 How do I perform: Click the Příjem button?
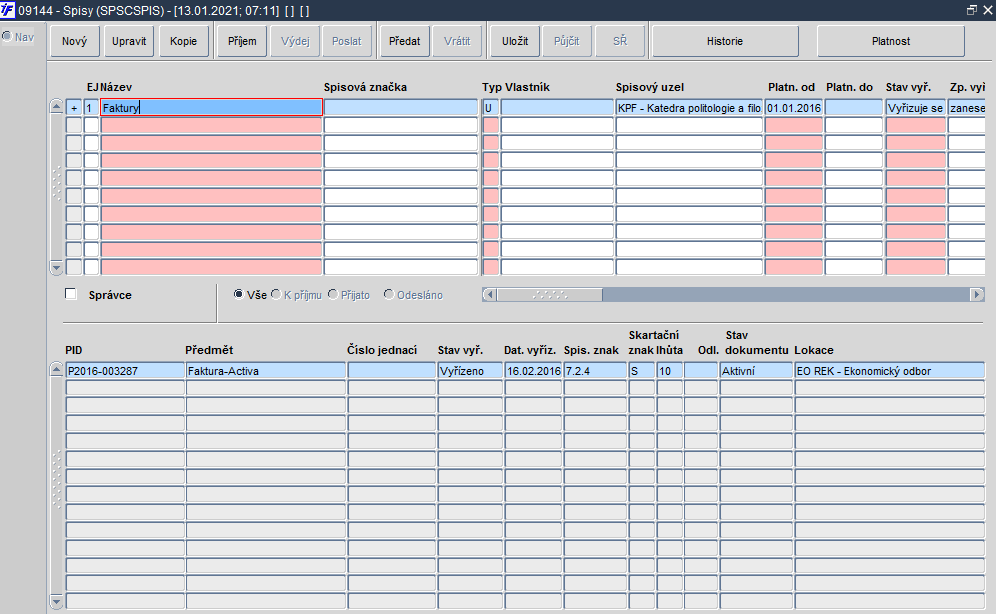click(x=242, y=41)
